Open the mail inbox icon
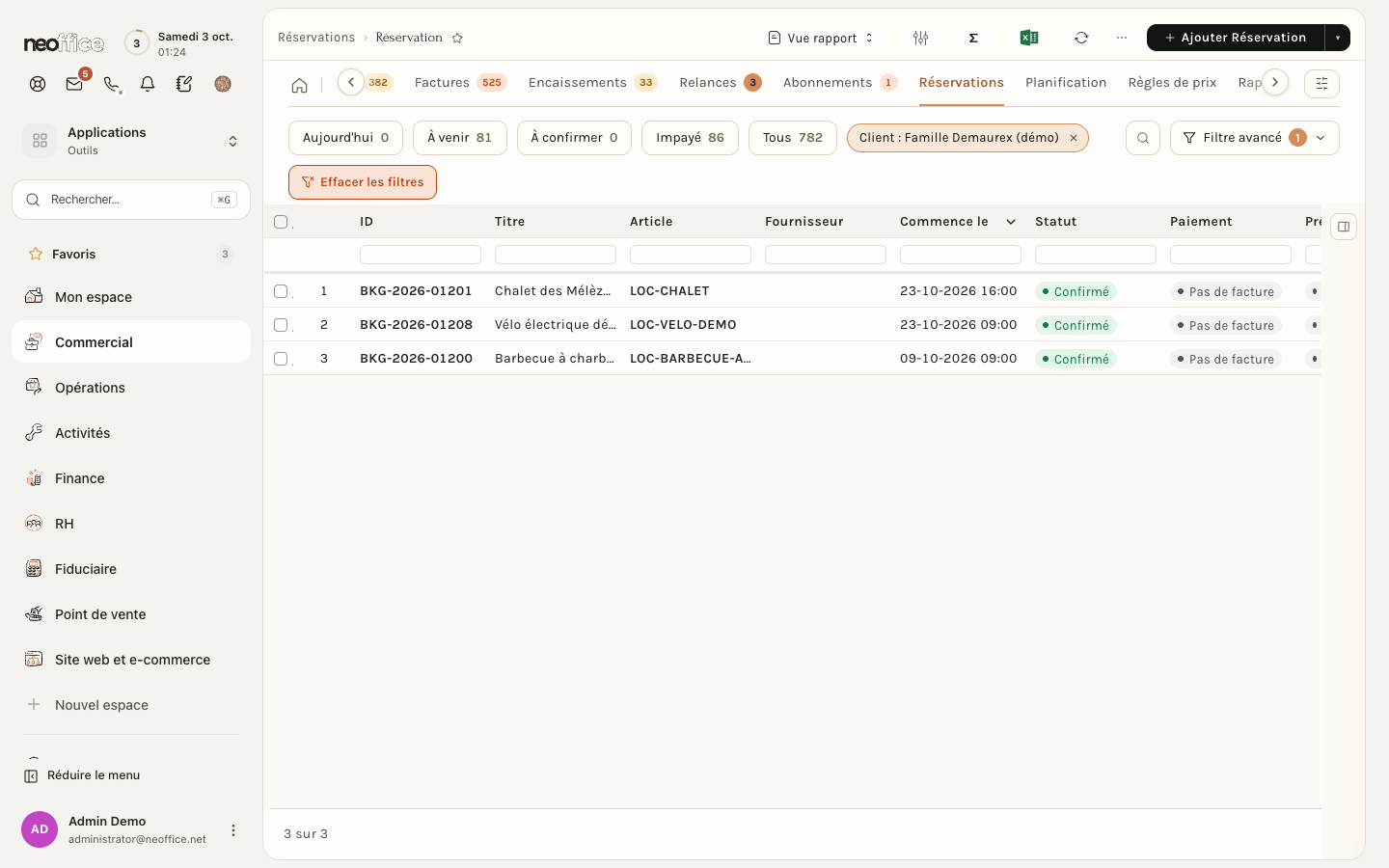 click(74, 84)
